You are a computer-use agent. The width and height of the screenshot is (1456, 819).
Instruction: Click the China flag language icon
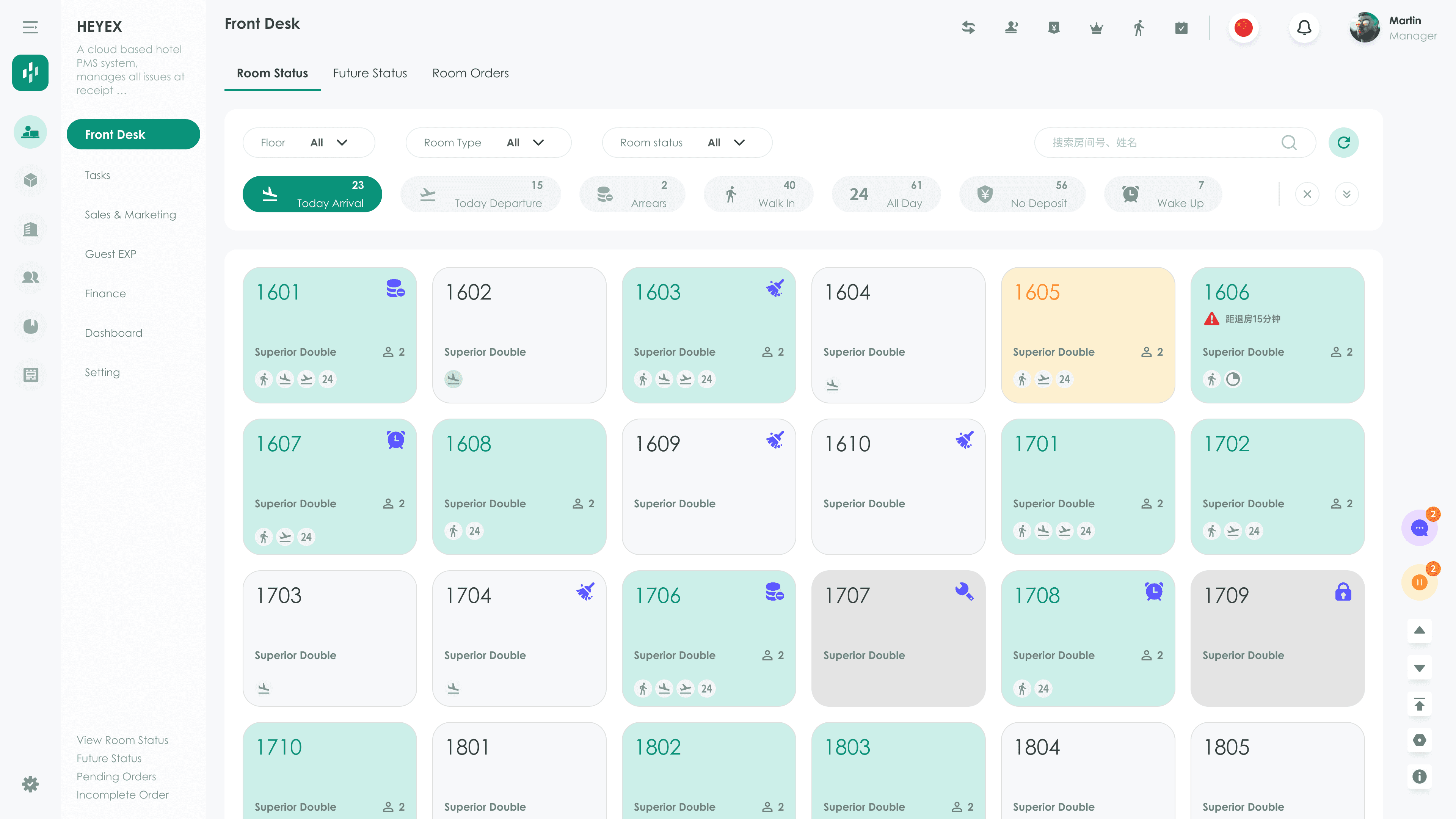(1243, 28)
